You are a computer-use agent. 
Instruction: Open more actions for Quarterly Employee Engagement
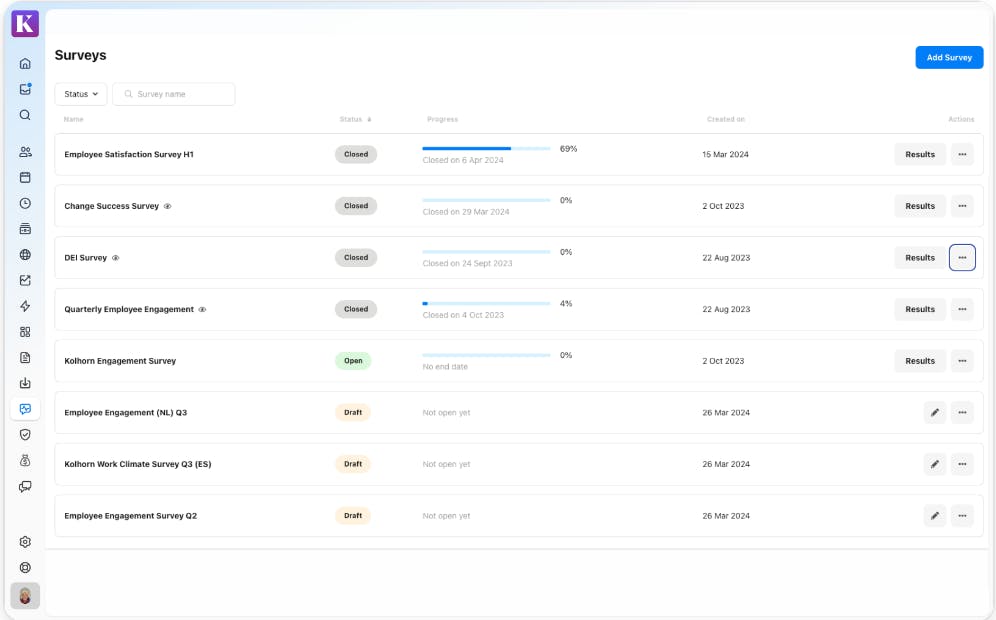(962, 309)
